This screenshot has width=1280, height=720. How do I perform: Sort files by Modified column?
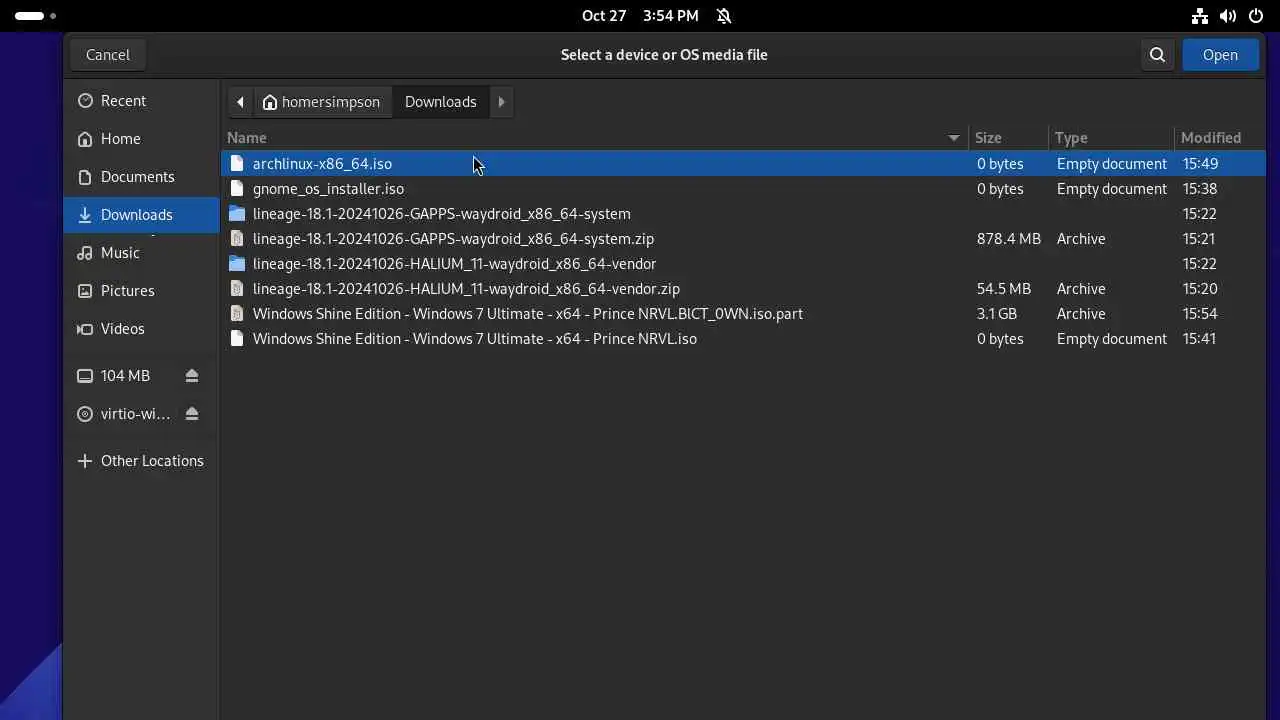tap(1210, 138)
